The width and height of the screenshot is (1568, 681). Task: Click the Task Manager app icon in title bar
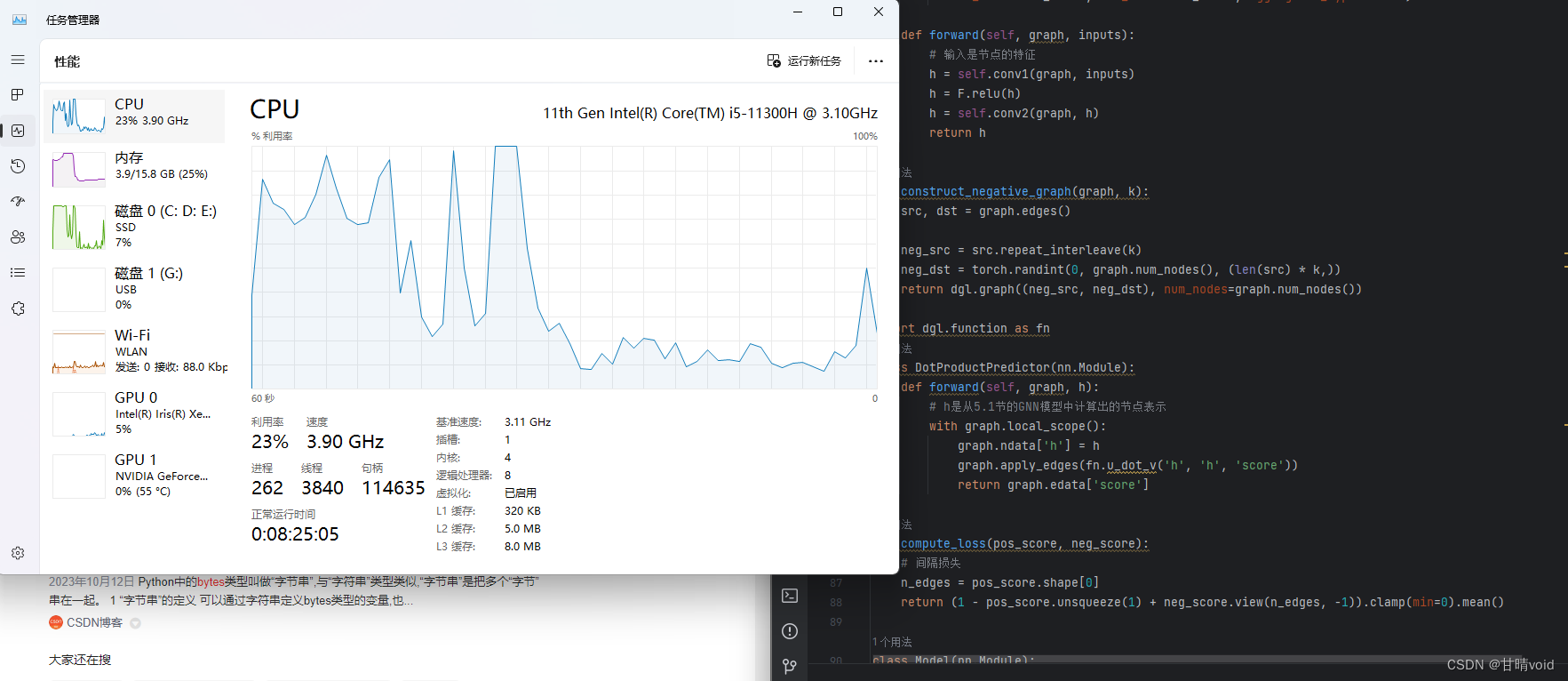tap(20, 20)
